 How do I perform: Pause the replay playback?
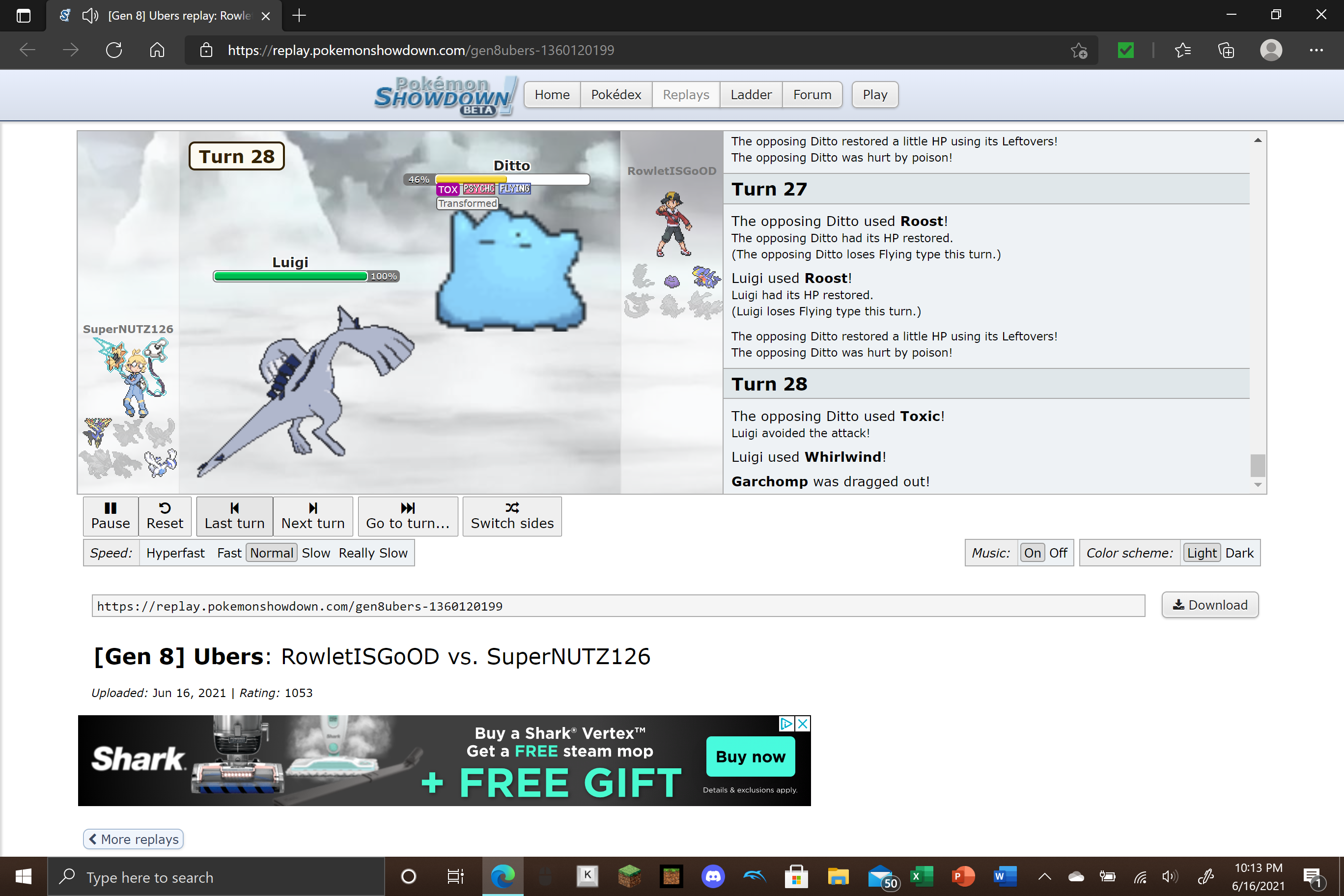point(111,516)
